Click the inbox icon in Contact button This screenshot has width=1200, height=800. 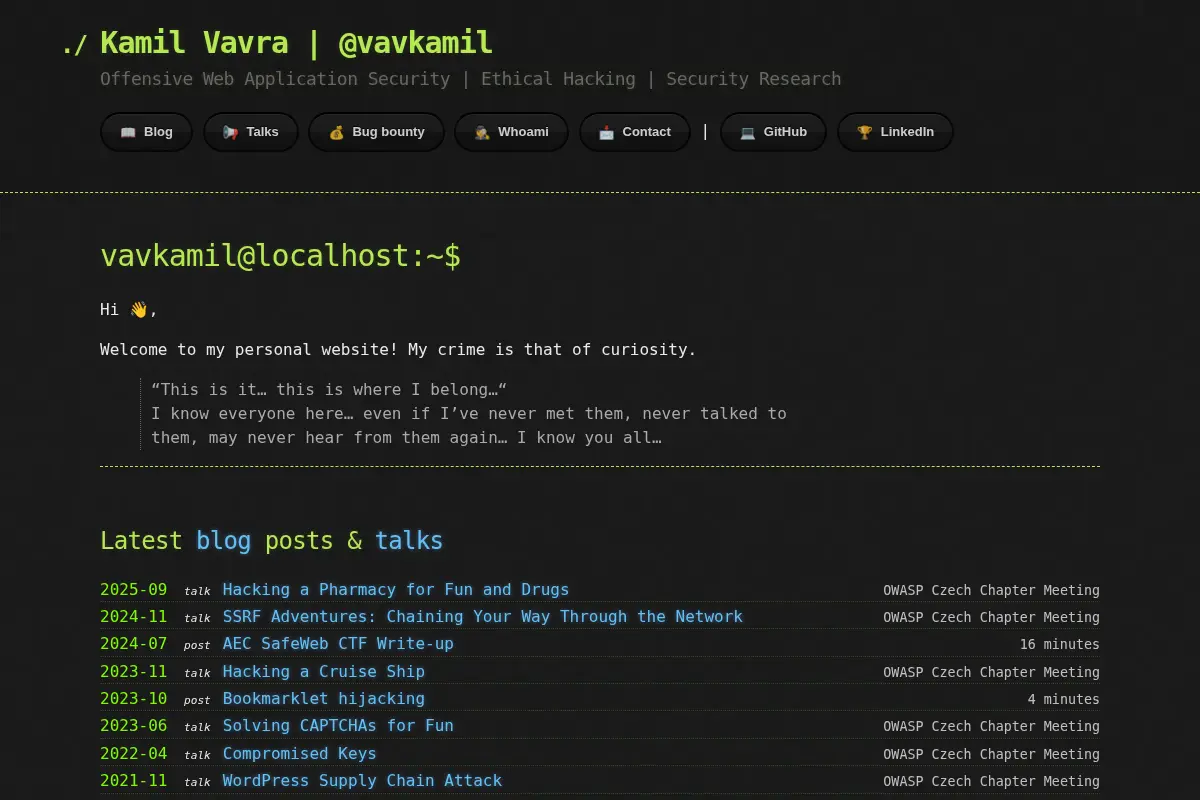(x=606, y=132)
